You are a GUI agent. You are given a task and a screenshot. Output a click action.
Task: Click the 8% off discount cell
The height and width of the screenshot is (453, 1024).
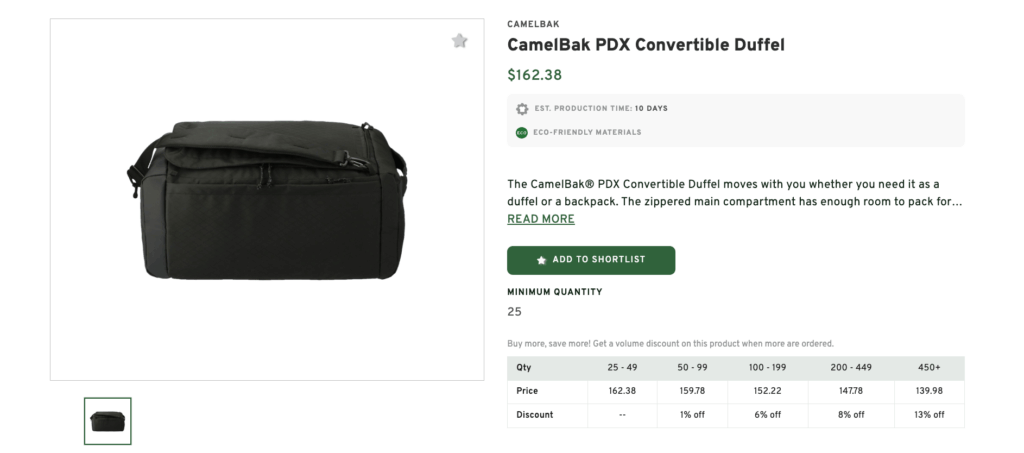(851, 414)
